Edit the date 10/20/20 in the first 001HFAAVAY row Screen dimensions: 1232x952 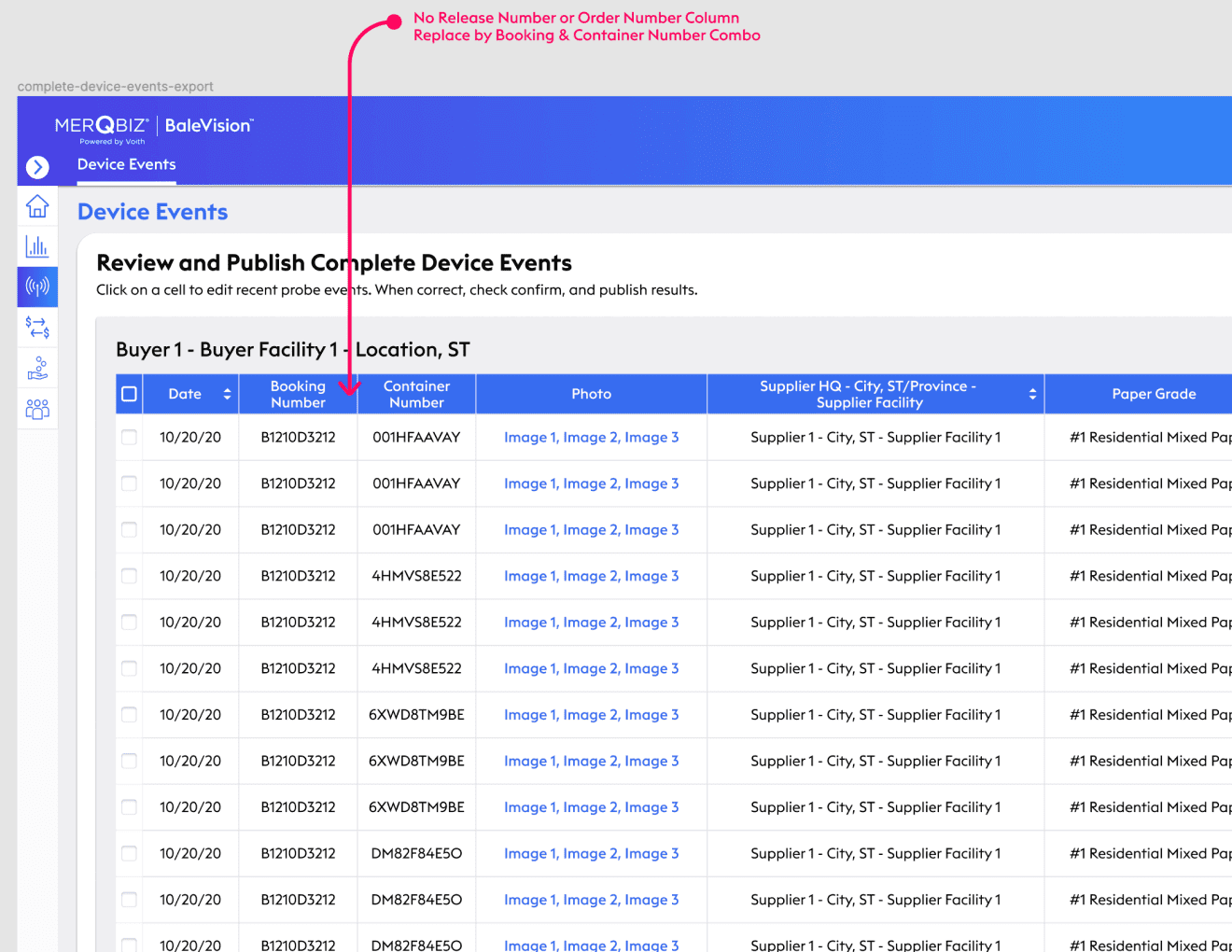pos(190,437)
